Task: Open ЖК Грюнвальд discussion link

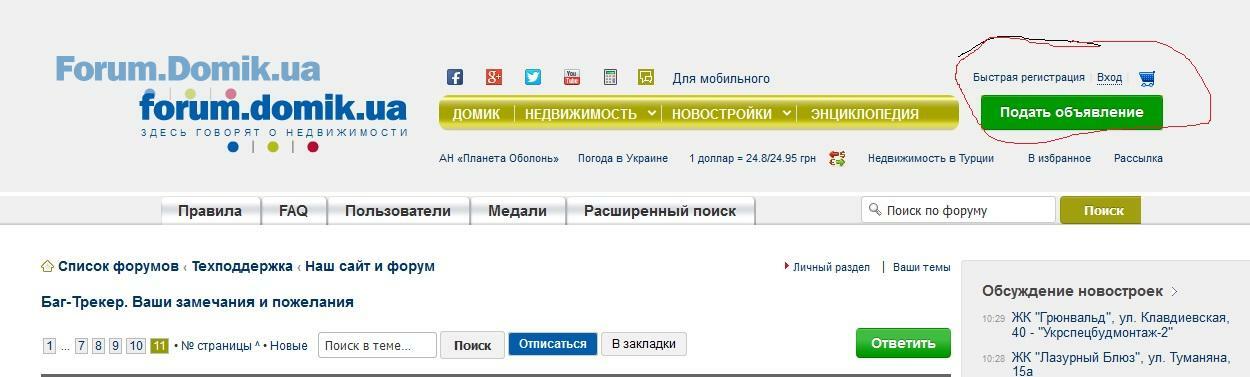Action: (1119, 325)
